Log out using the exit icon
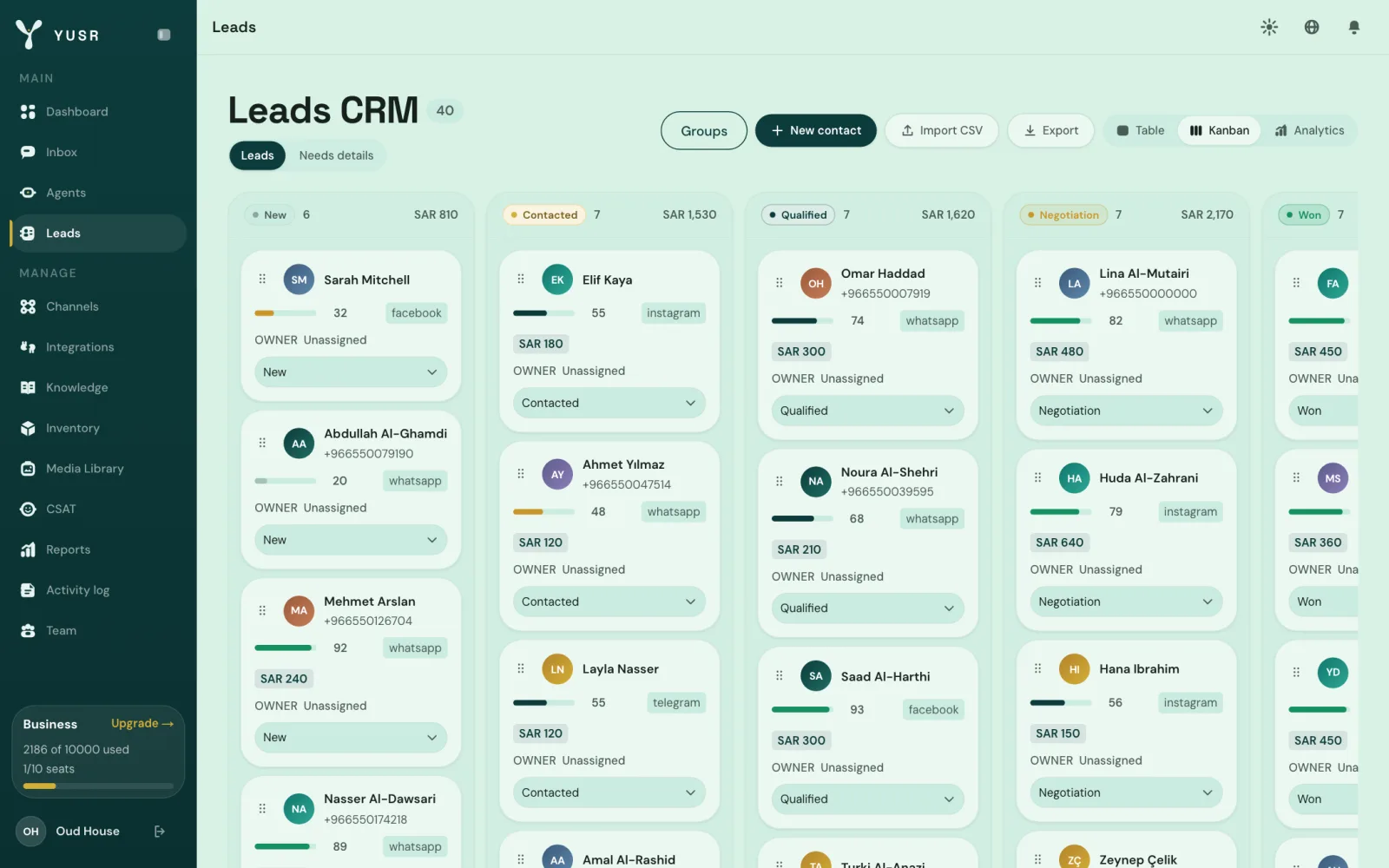The width and height of the screenshot is (1389, 868). tap(160, 832)
